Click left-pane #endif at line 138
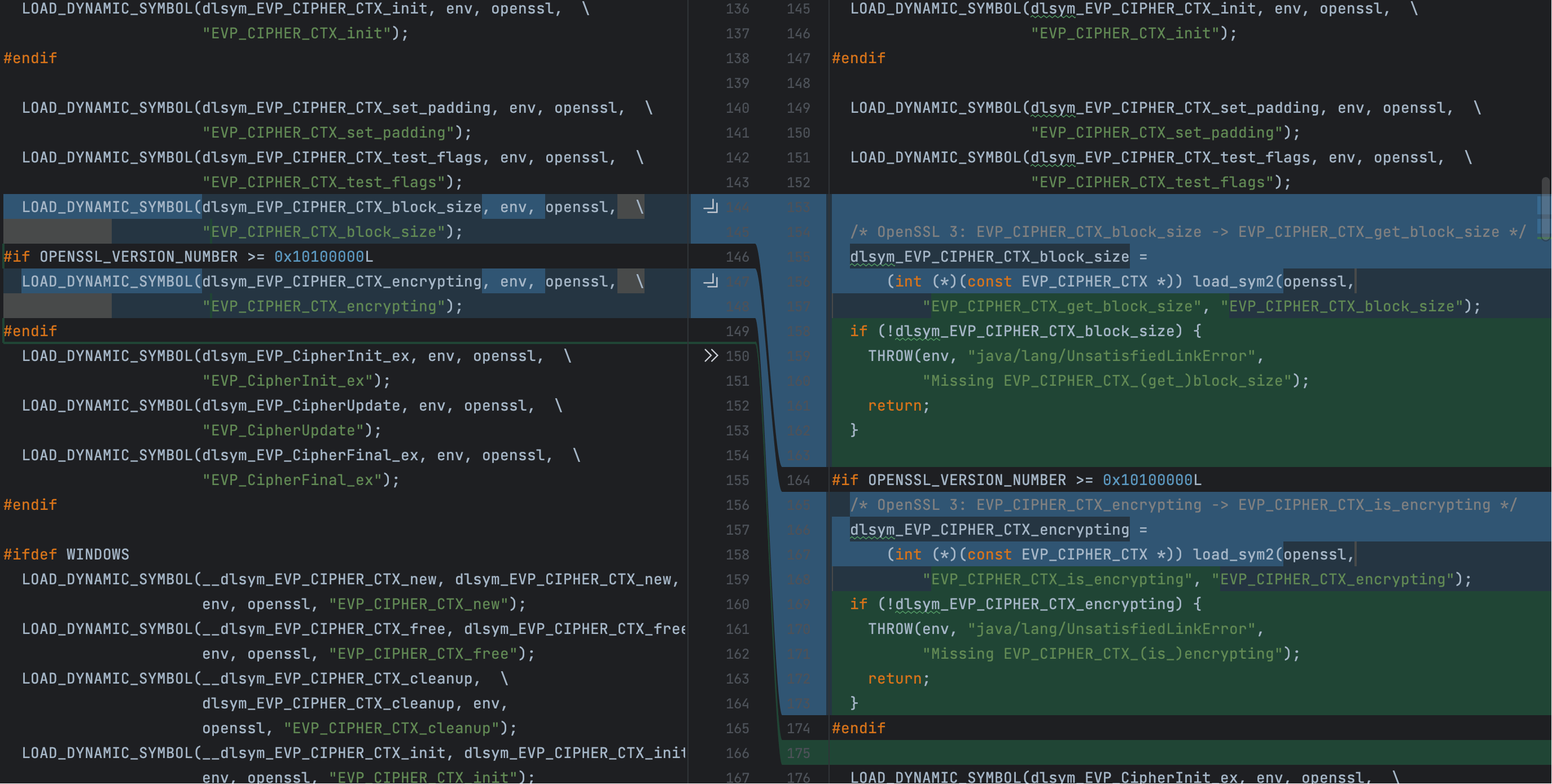 (30, 59)
